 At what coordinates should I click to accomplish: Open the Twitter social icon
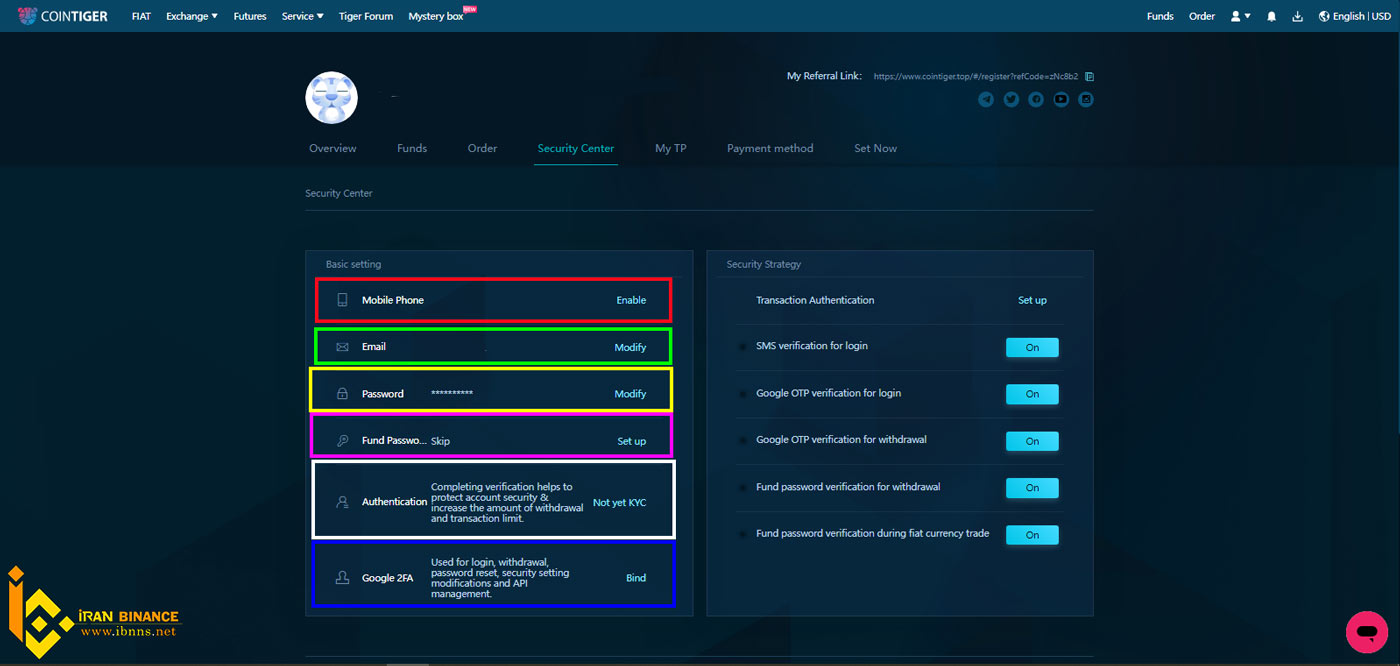click(x=1011, y=99)
